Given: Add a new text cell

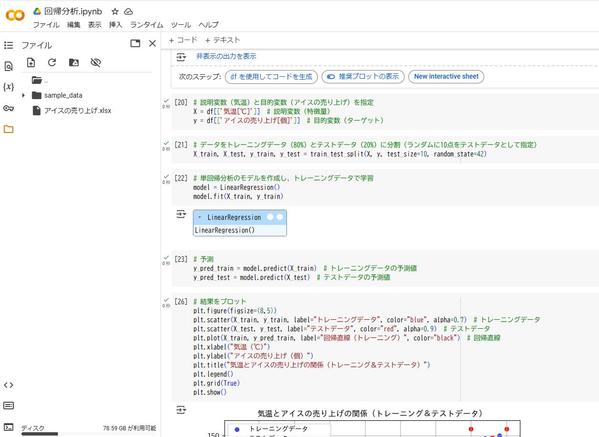Looking at the screenshot, I should coord(222,40).
